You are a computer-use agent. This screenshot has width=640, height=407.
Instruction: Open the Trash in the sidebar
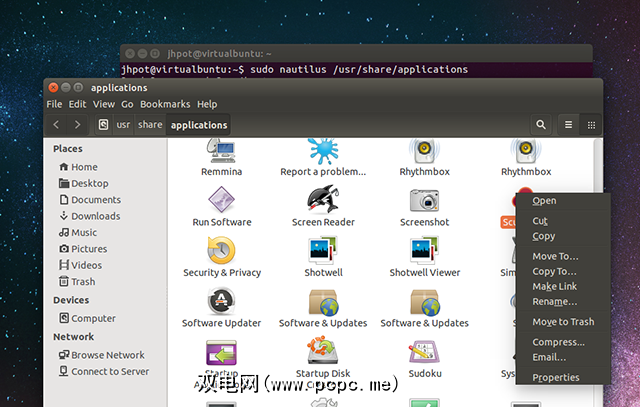pos(83,282)
